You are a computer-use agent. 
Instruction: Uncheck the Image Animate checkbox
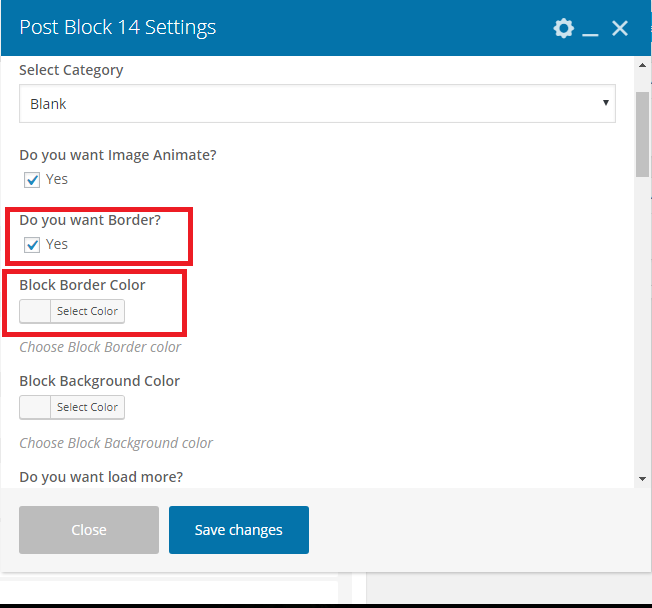coord(32,180)
